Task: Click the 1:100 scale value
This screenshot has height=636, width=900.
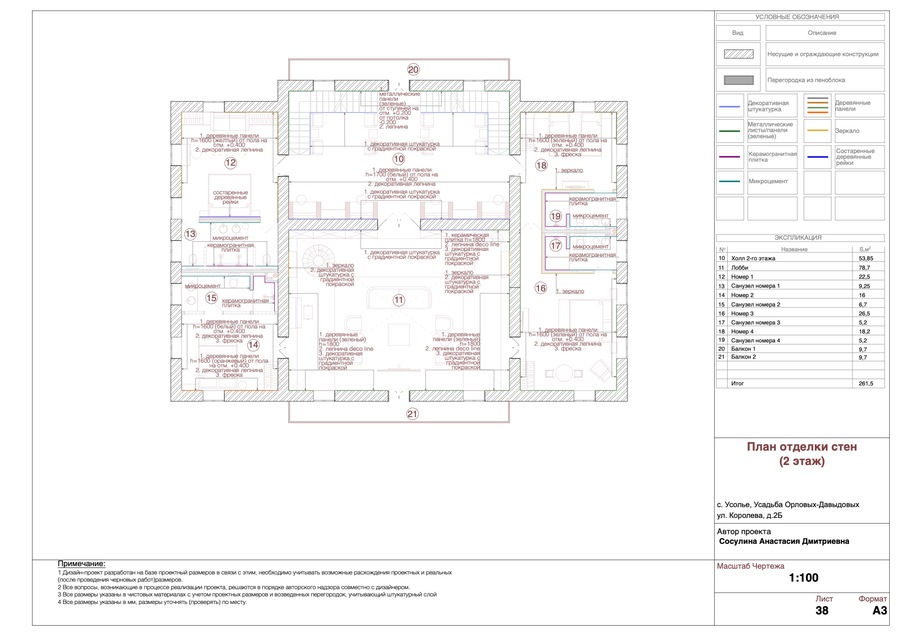Action: click(804, 578)
